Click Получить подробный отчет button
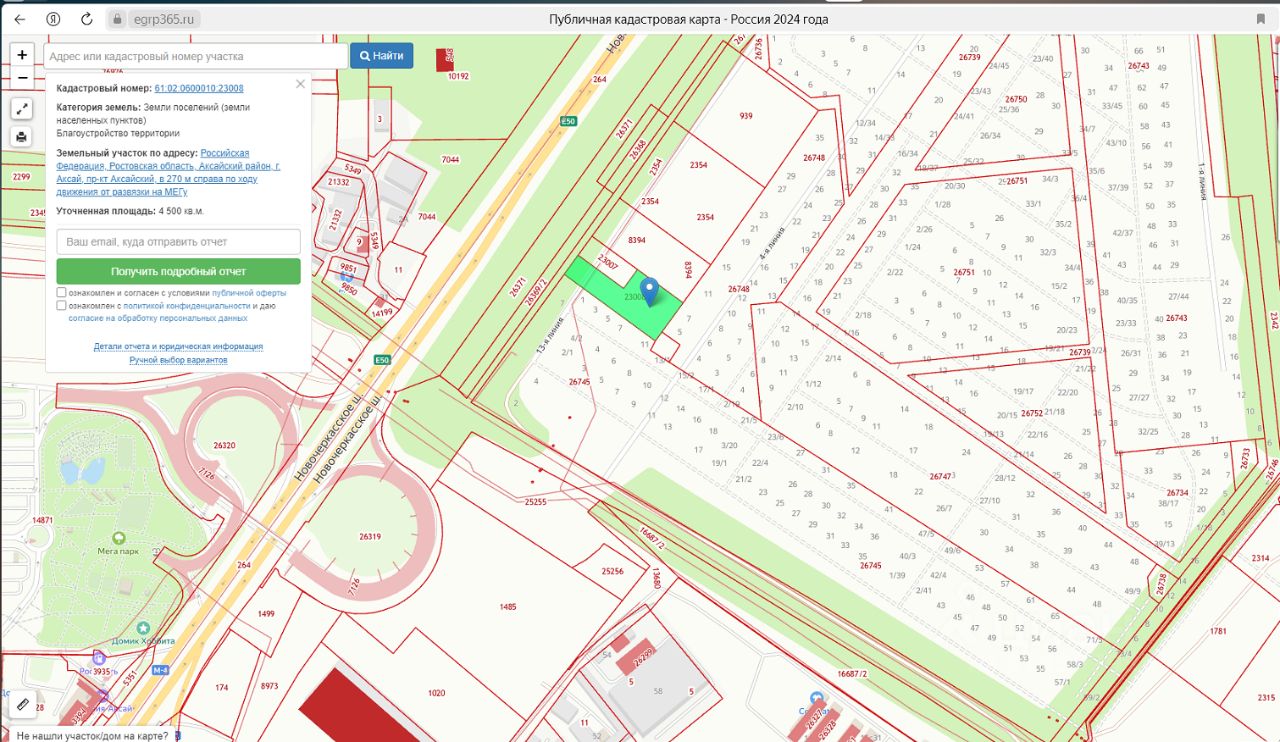Screen dimensions: 1280x742 click(x=178, y=271)
